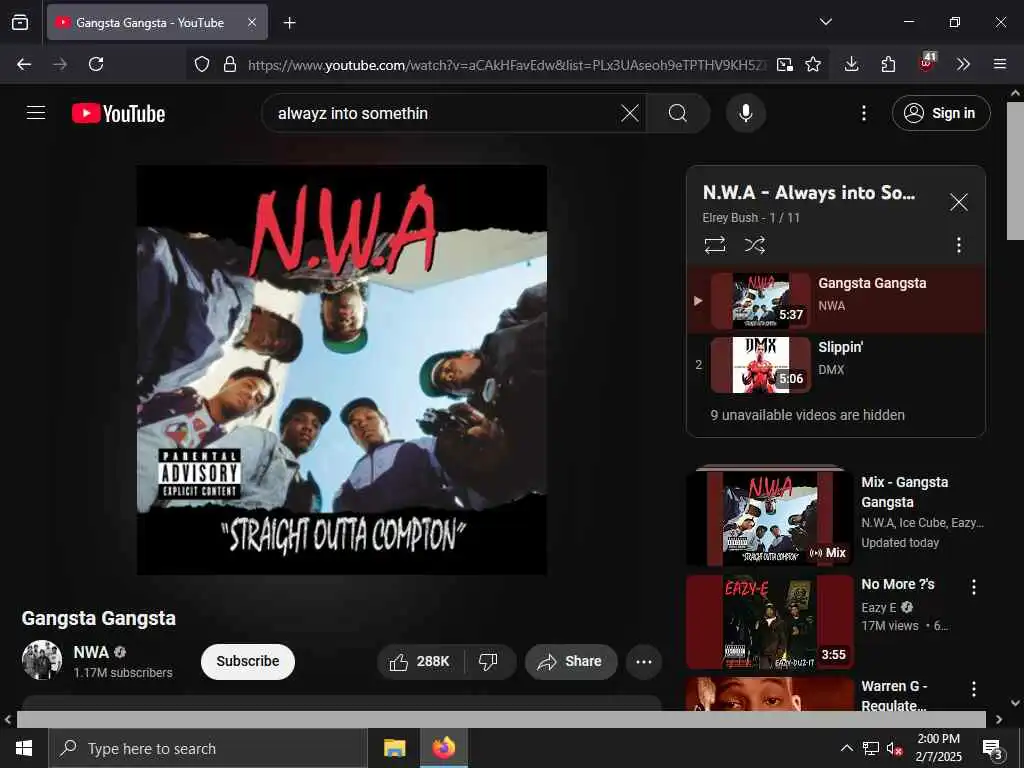Play Slippin' by DMX in the playlist

tap(836, 364)
